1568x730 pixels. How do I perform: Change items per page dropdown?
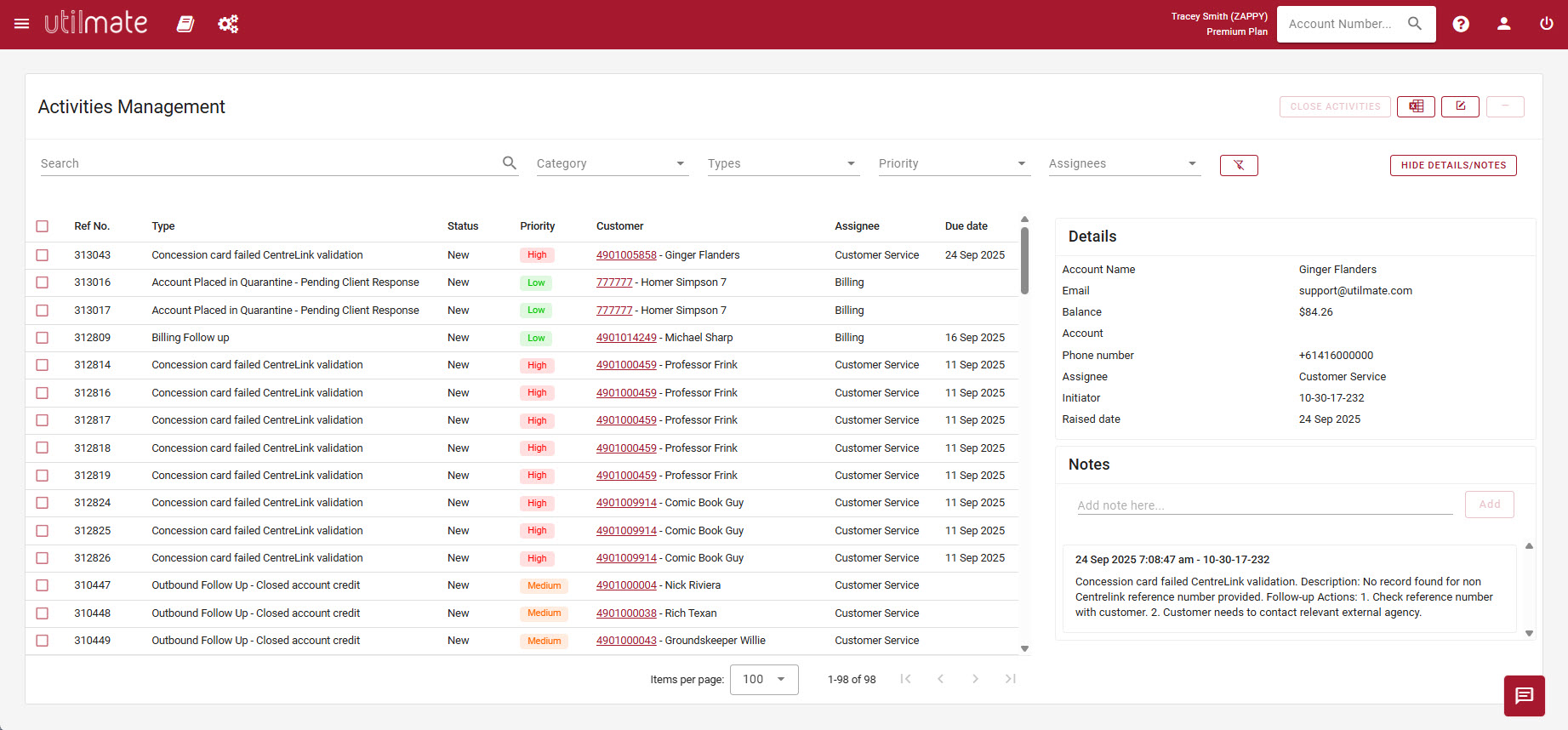click(763, 679)
